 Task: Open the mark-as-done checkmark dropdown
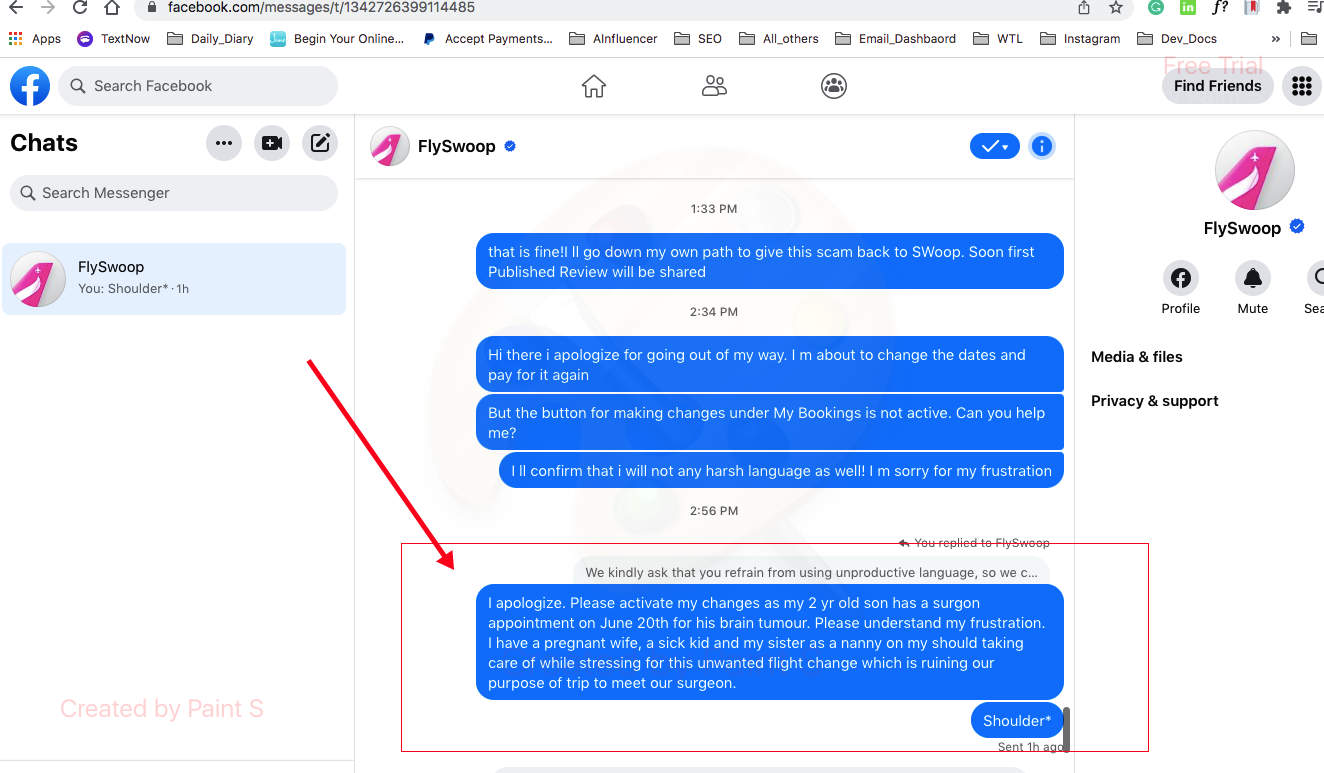tap(995, 146)
